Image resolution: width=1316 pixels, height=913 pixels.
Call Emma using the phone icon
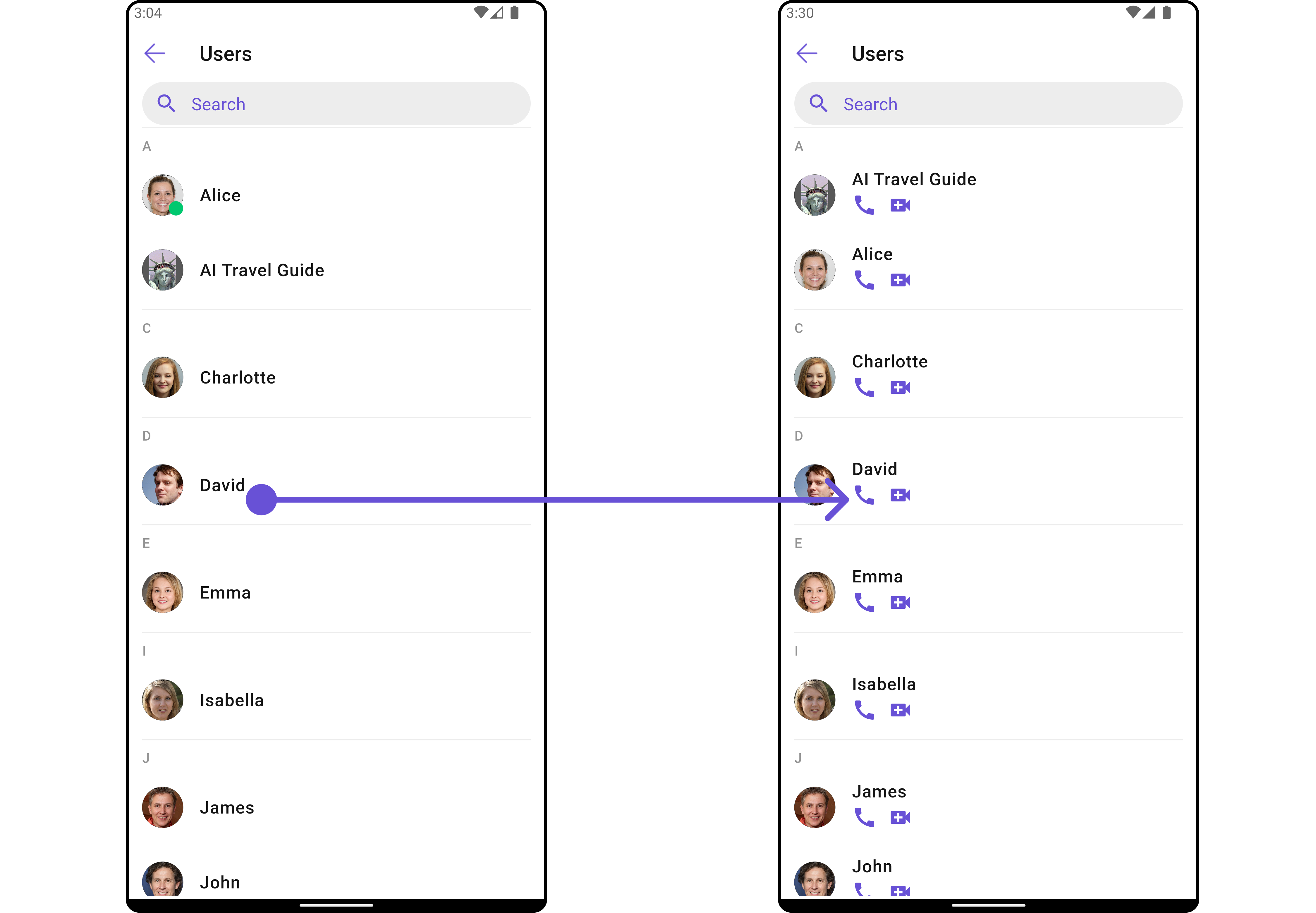tap(864, 602)
